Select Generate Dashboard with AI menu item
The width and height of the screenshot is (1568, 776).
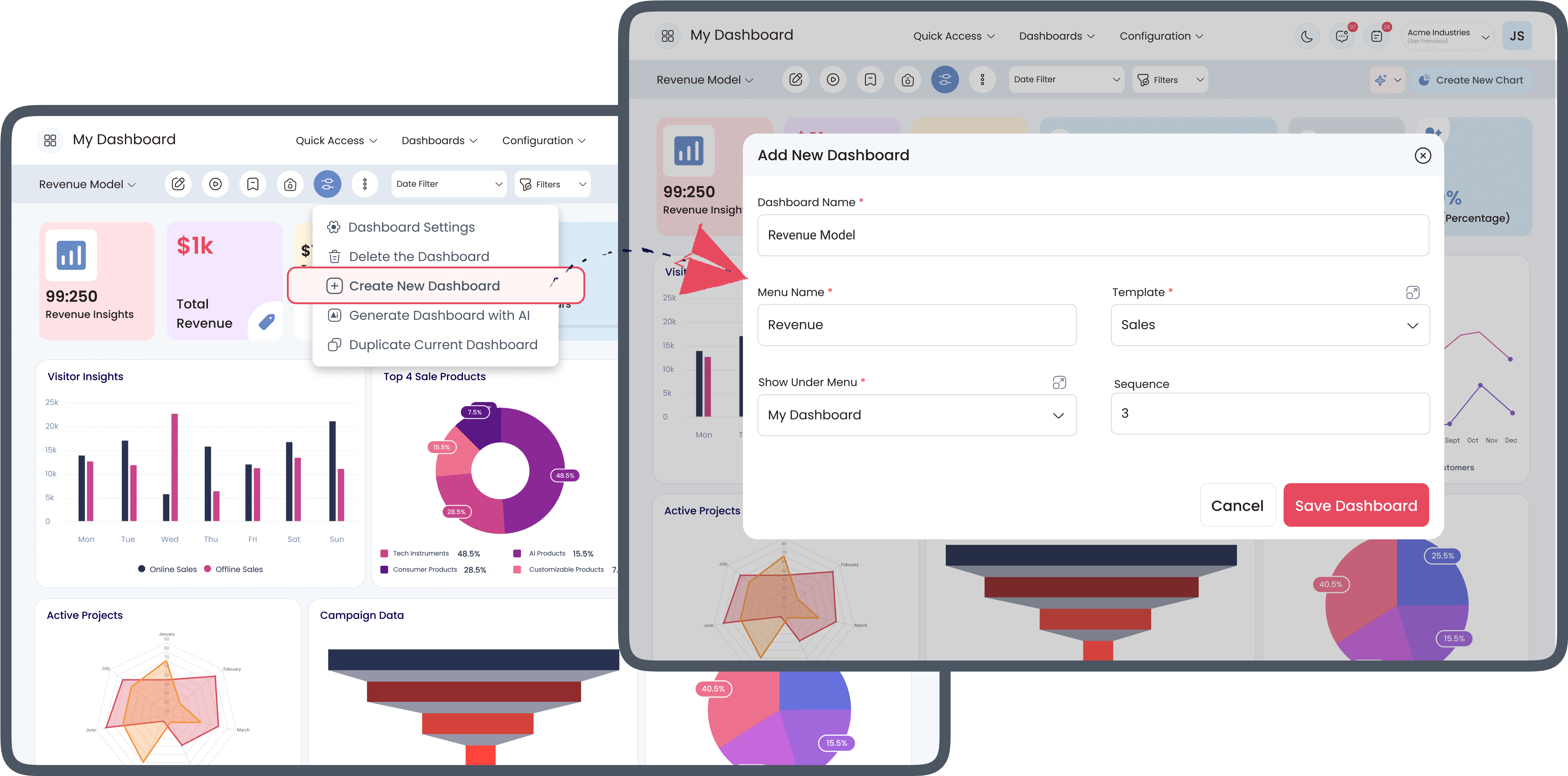coord(438,315)
